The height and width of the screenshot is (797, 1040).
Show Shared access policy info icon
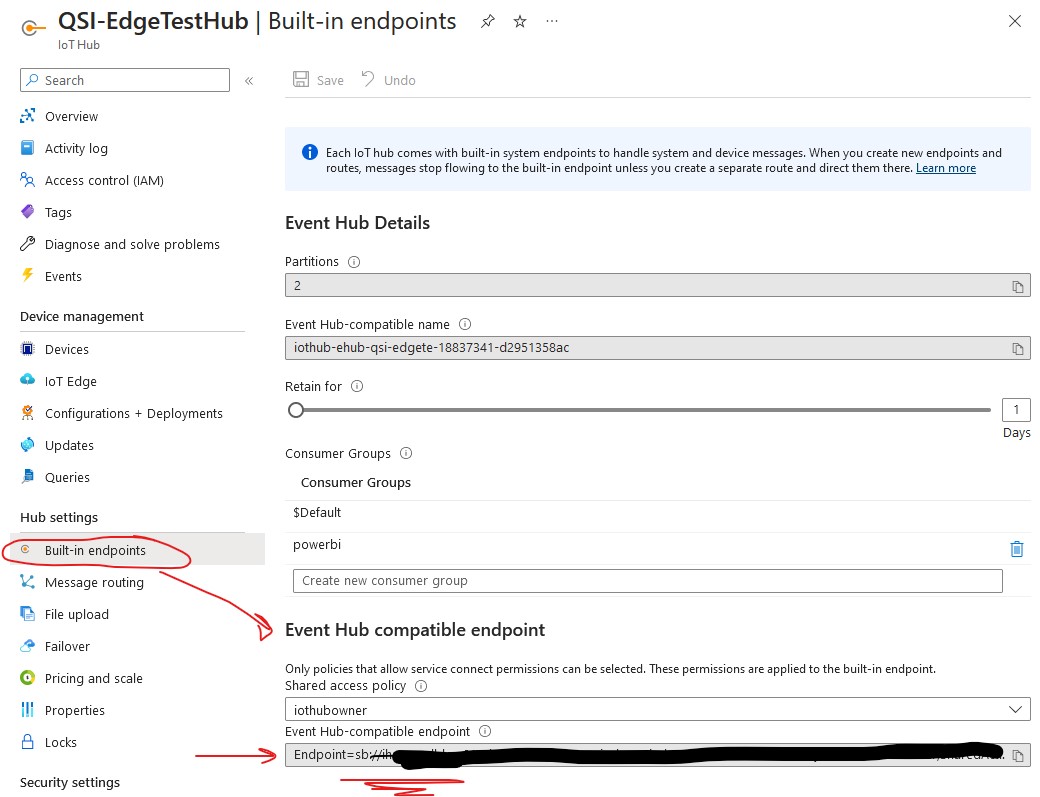click(421, 686)
